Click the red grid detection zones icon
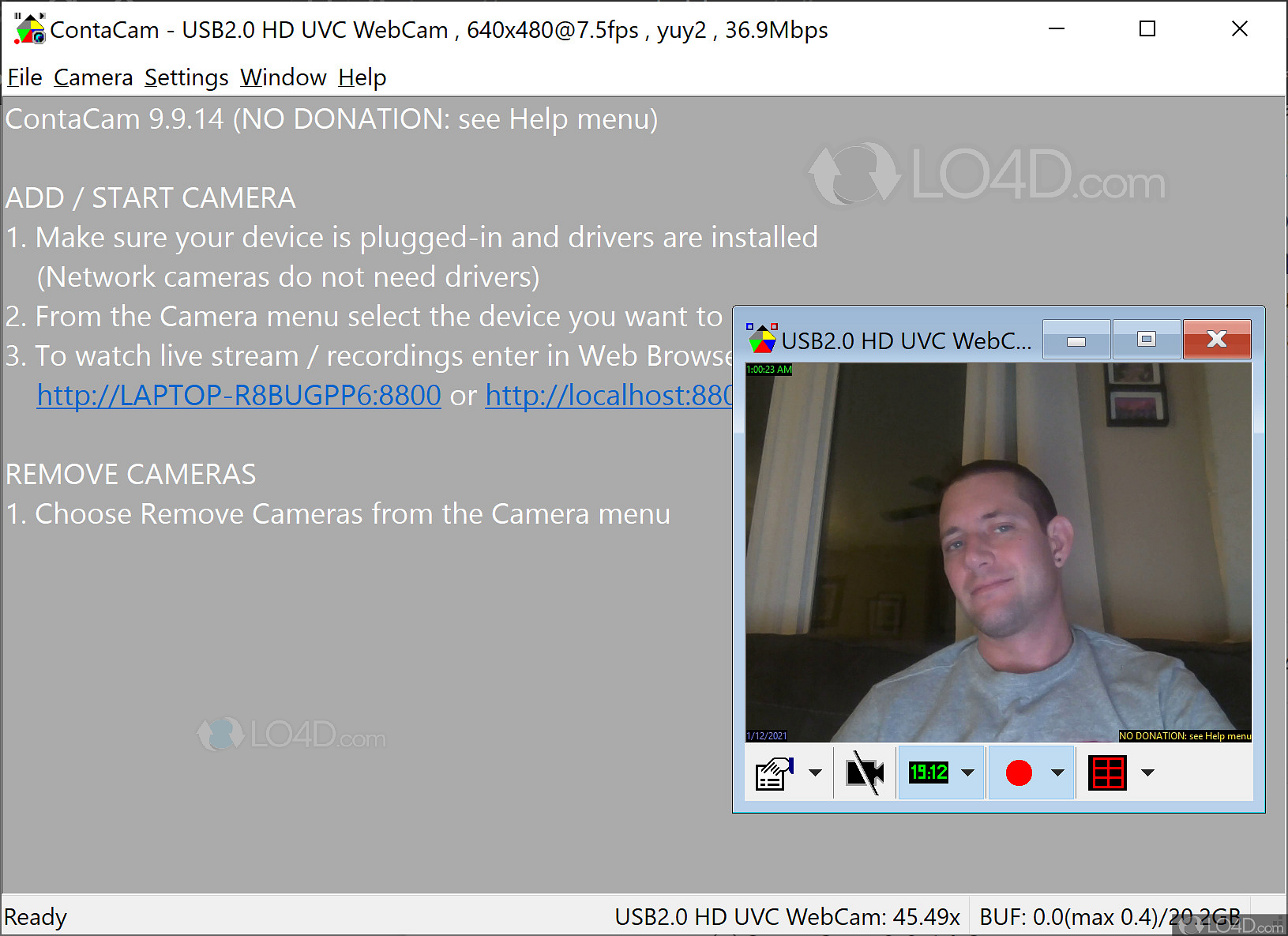This screenshot has width=1288, height=936. tap(1108, 772)
